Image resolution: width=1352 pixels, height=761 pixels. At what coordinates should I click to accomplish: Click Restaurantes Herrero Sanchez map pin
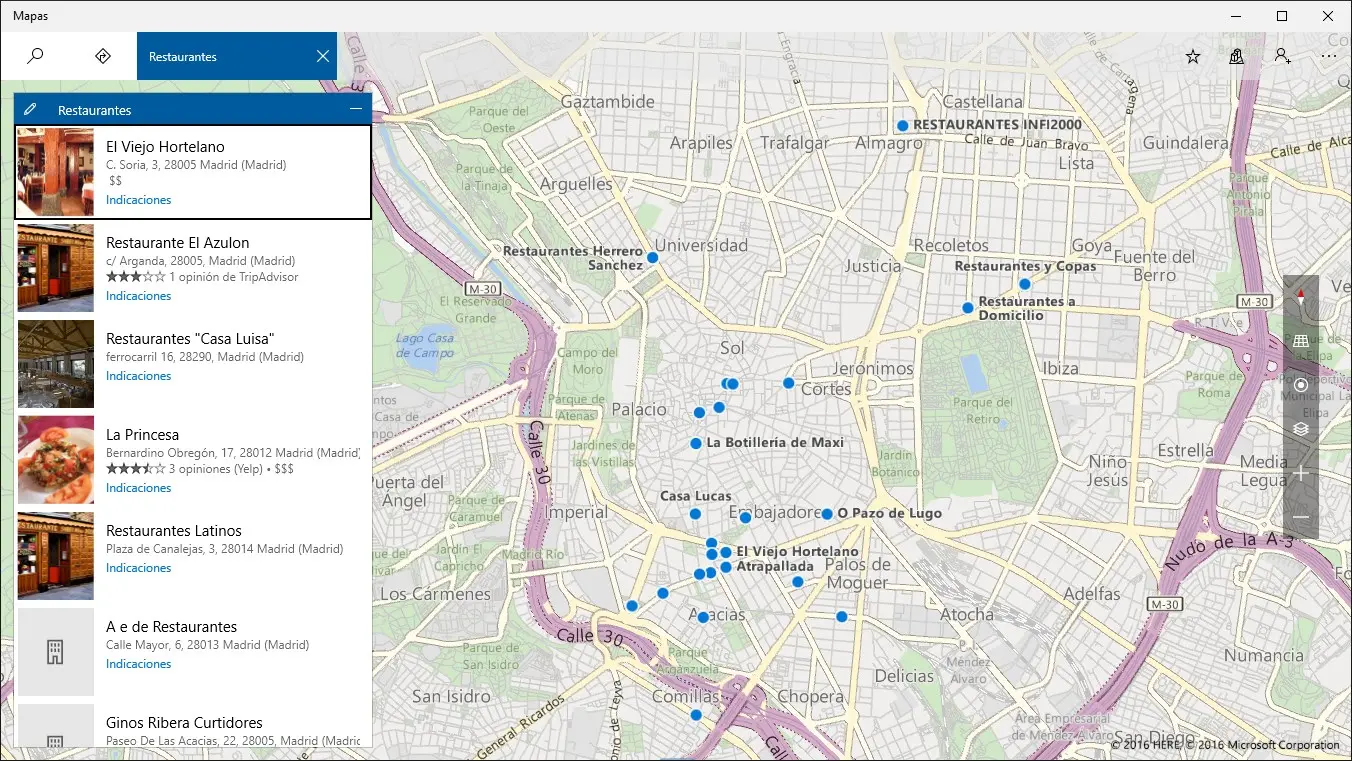[x=652, y=258]
